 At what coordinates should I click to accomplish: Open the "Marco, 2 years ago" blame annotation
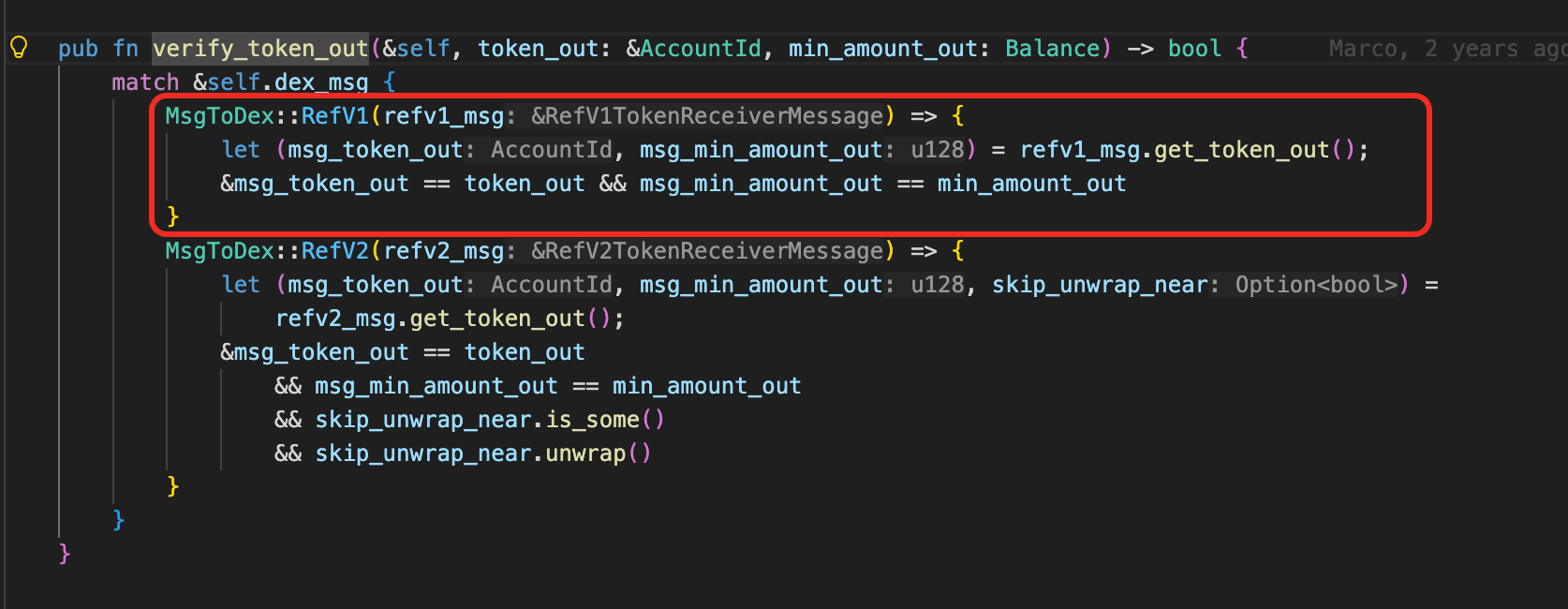1446,49
